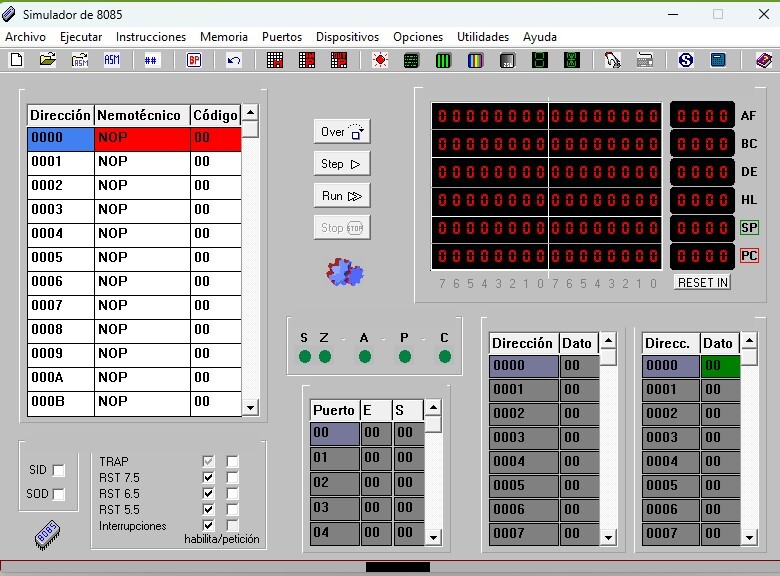Toggle the SOD checkbox
Screen dimensions: 780x576
tap(59, 494)
